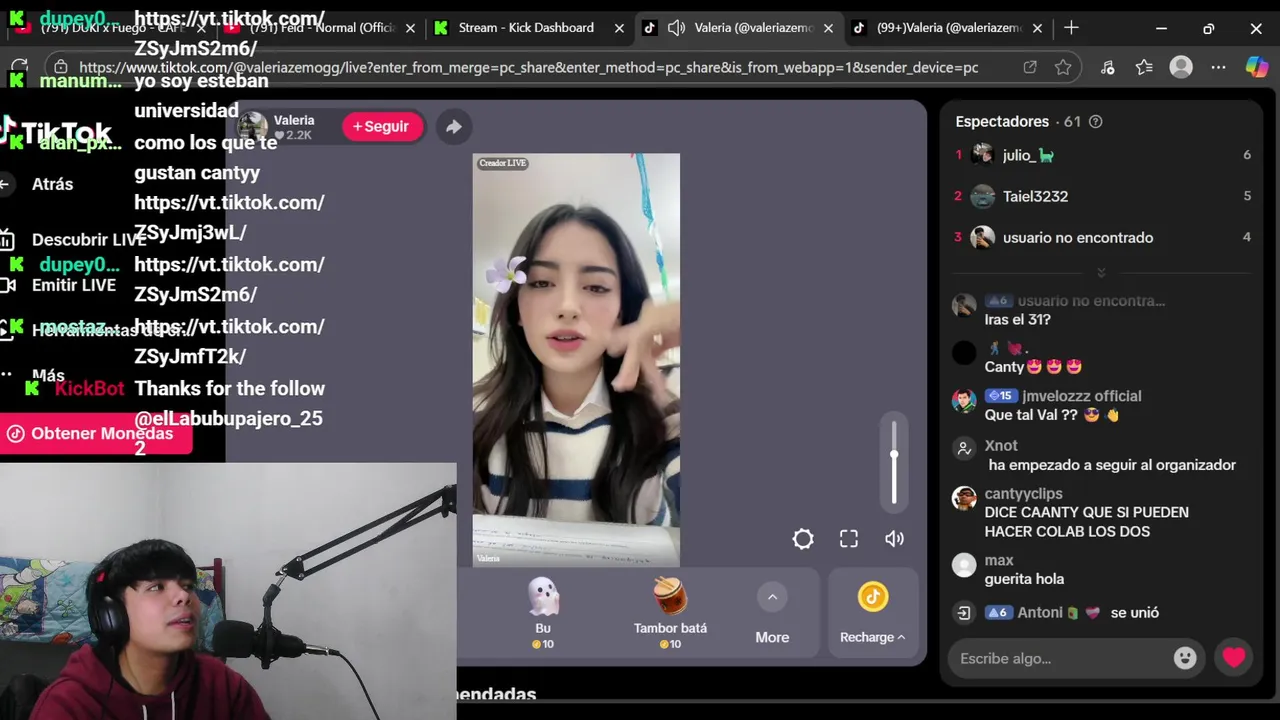Open browser settings and more menu
Image resolution: width=1280 pixels, height=720 pixels.
click(x=1218, y=68)
